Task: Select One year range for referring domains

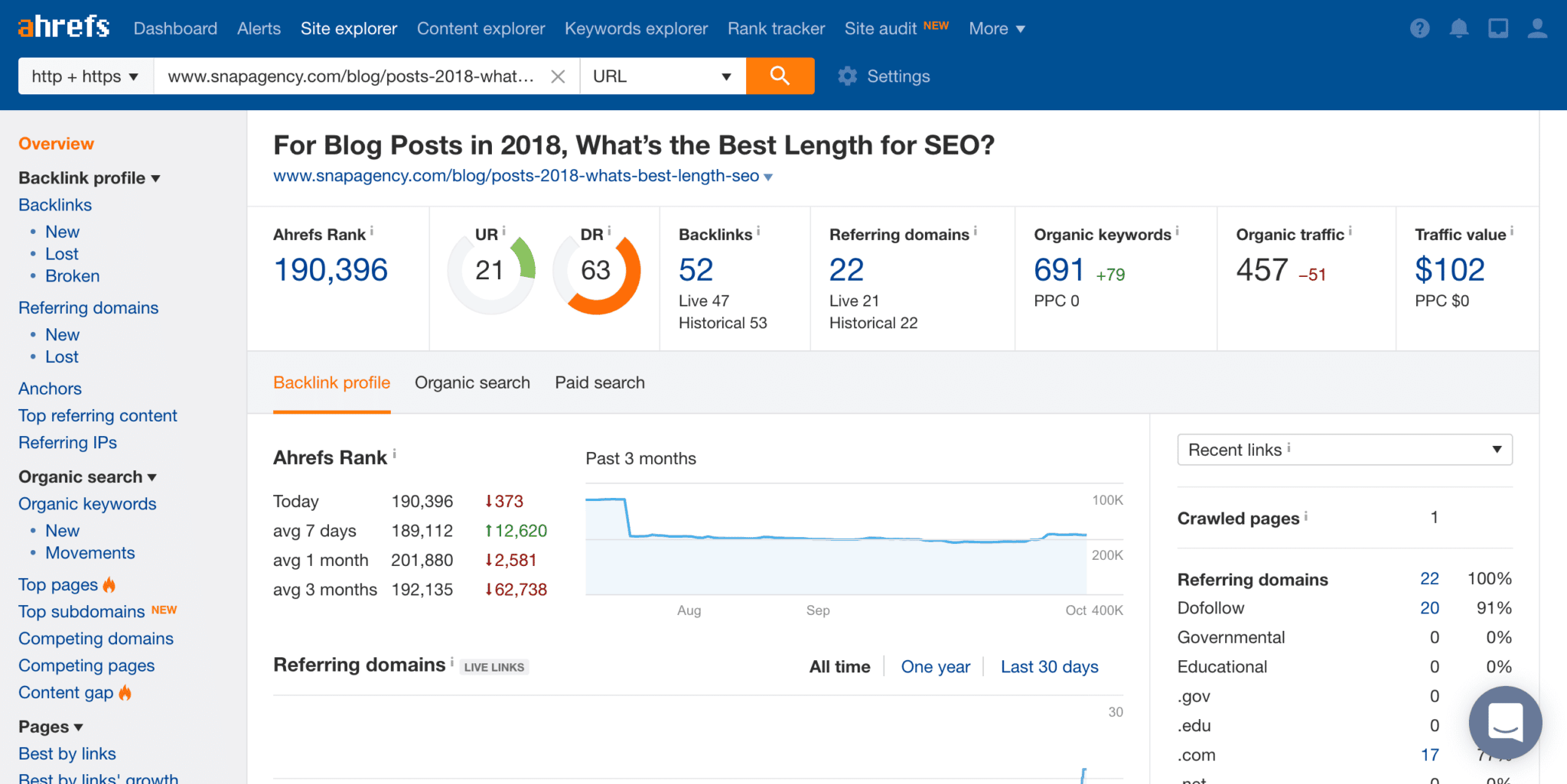Action: (935, 667)
